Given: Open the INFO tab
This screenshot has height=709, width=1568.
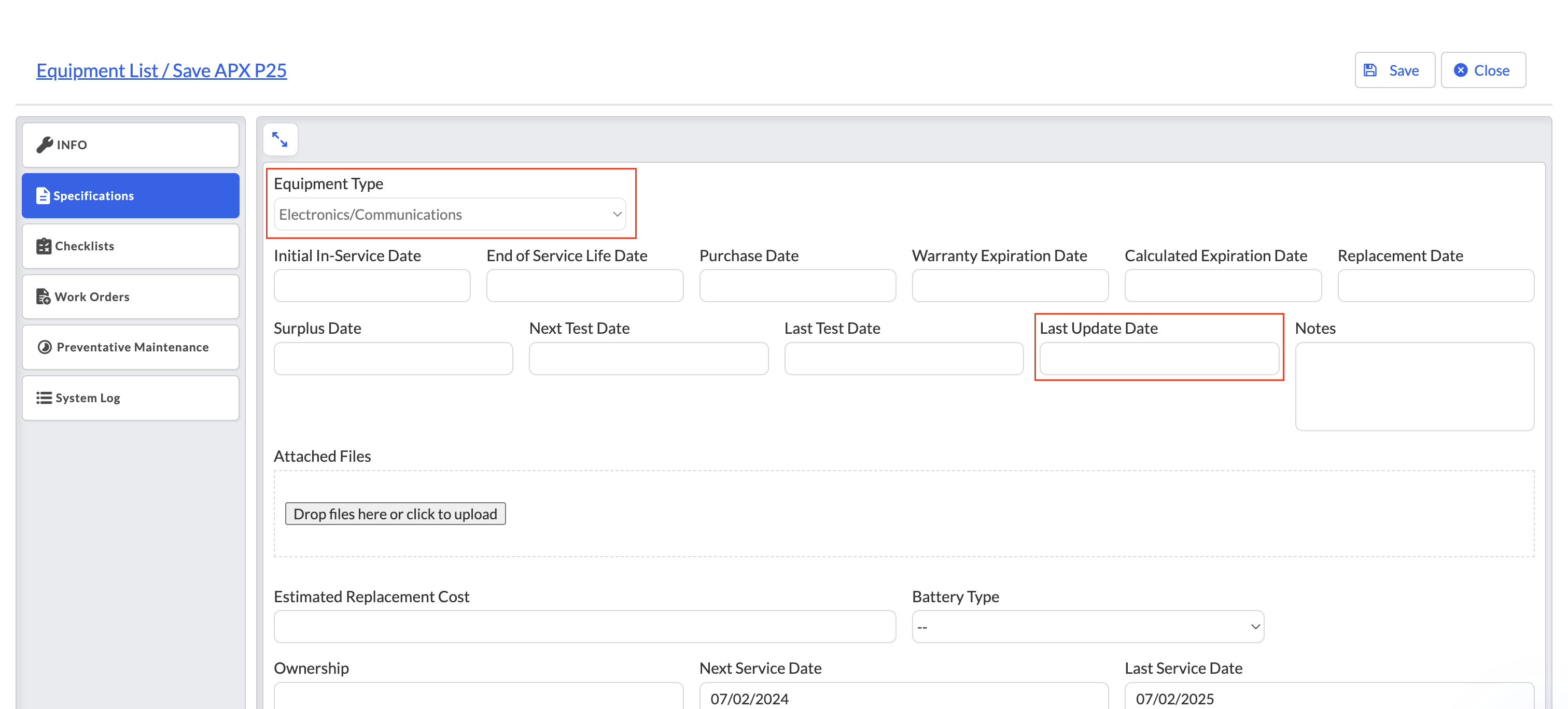Looking at the screenshot, I should tap(131, 145).
